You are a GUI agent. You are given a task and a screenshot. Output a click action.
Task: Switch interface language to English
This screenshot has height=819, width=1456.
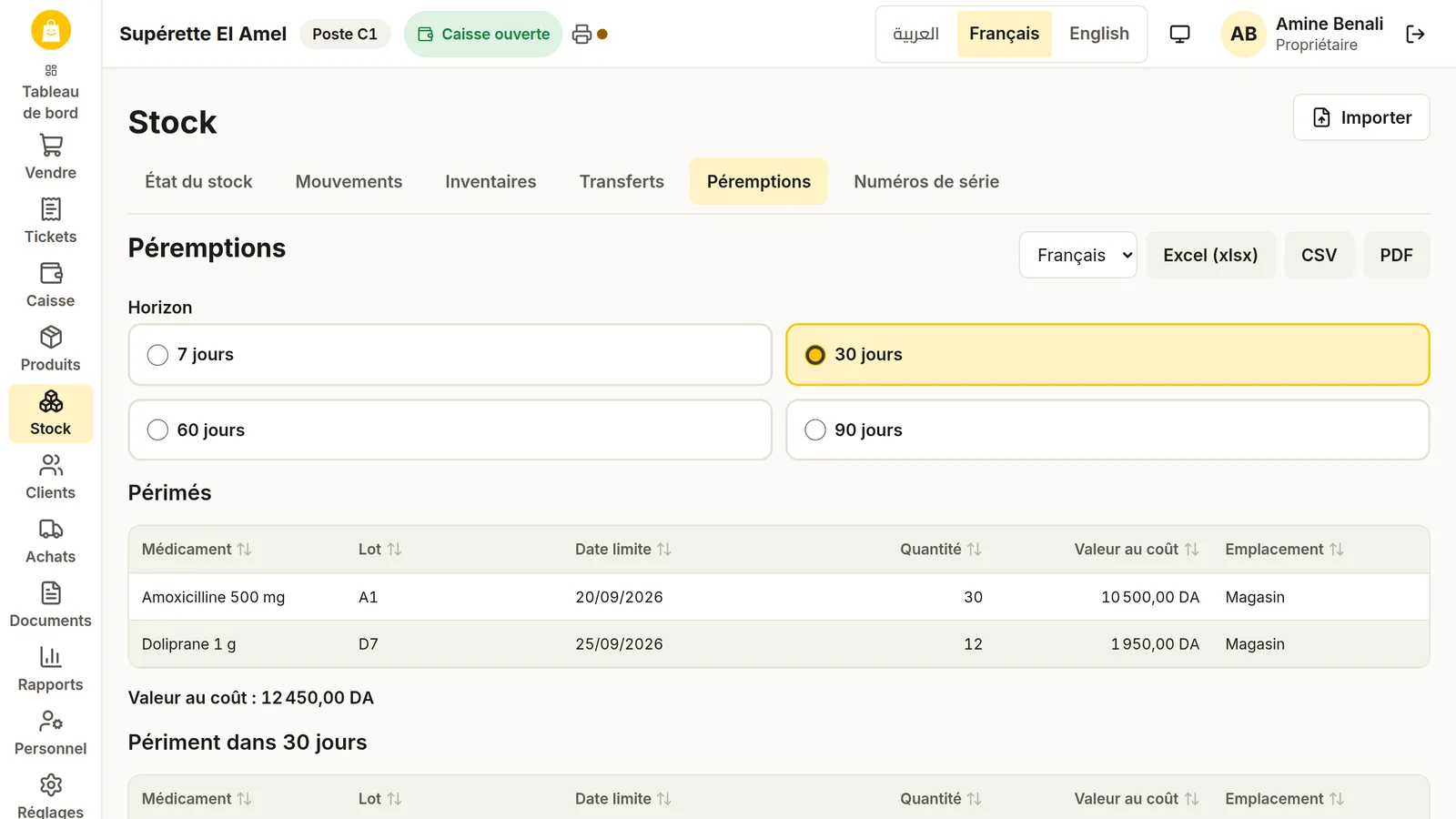click(x=1098, y=35)
